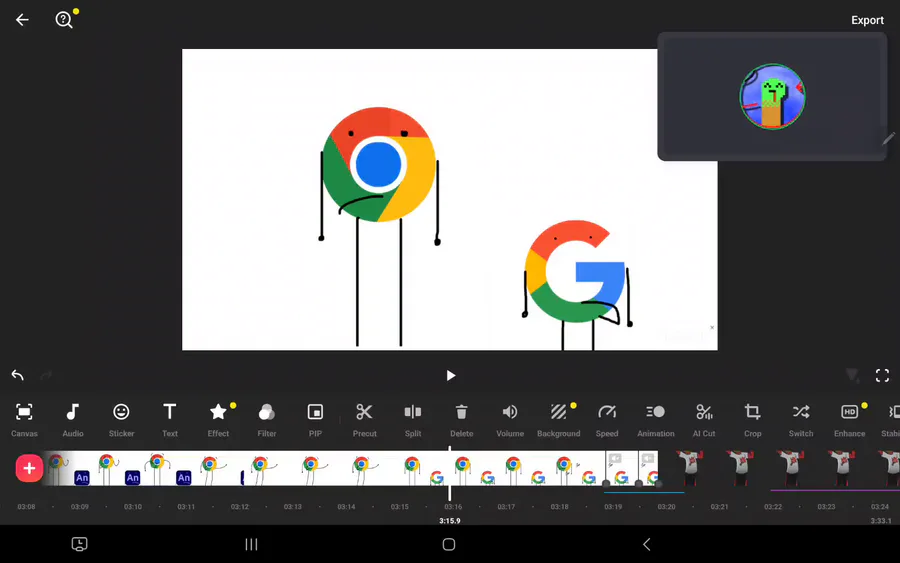Enter fullscreen preview mode
Viewport: 900px width, 563px height.
pyautogui.click(x=882, y=375)
